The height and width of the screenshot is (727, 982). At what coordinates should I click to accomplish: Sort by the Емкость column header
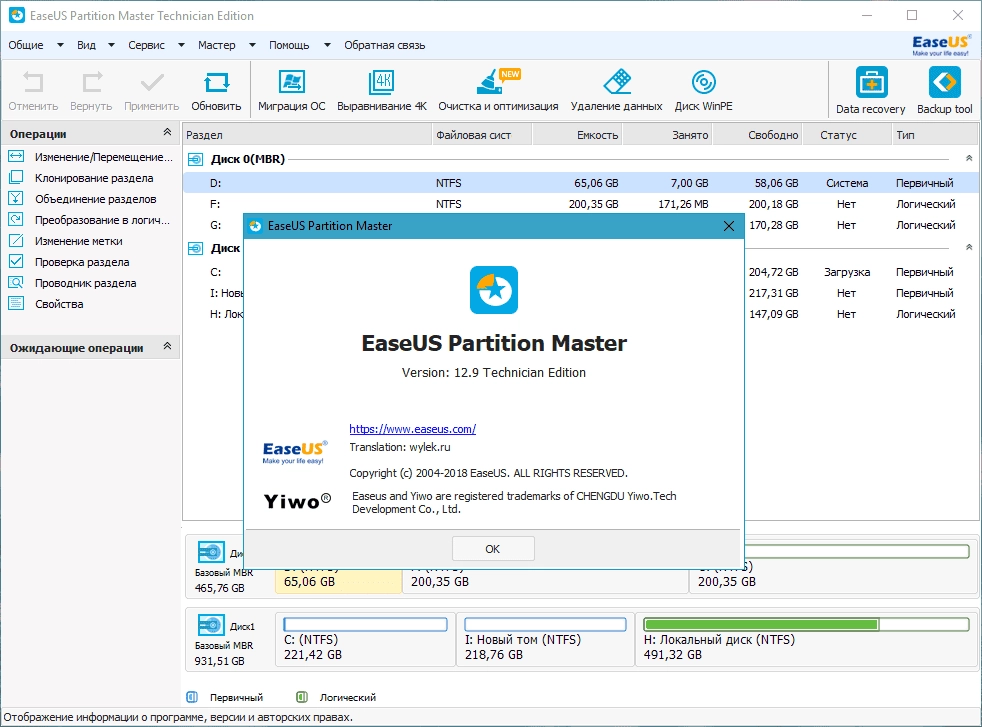pos(577,135)
